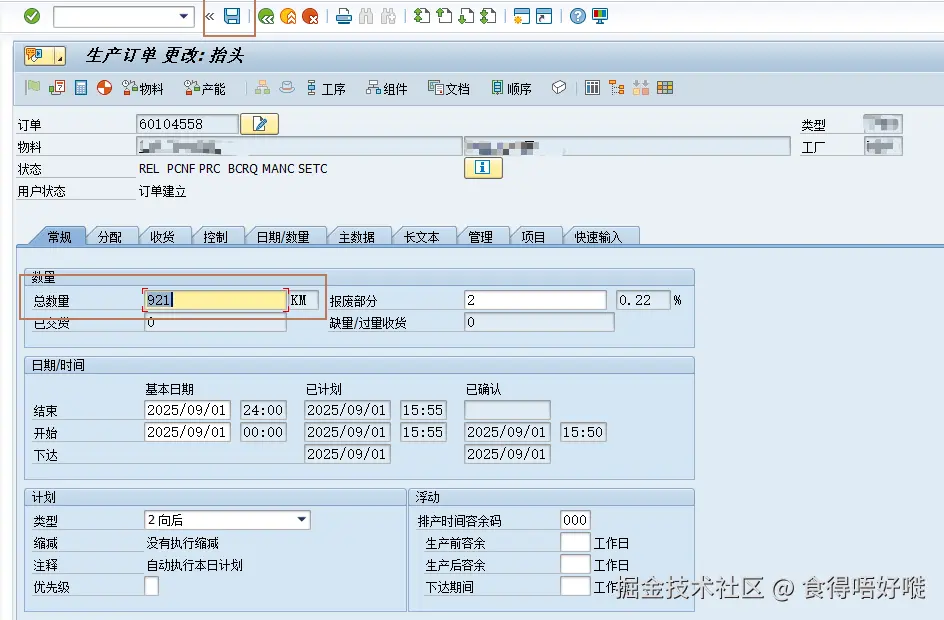Switch to the 分配 tab
This screenshot has height=620, width=944.
click(110, 237)
